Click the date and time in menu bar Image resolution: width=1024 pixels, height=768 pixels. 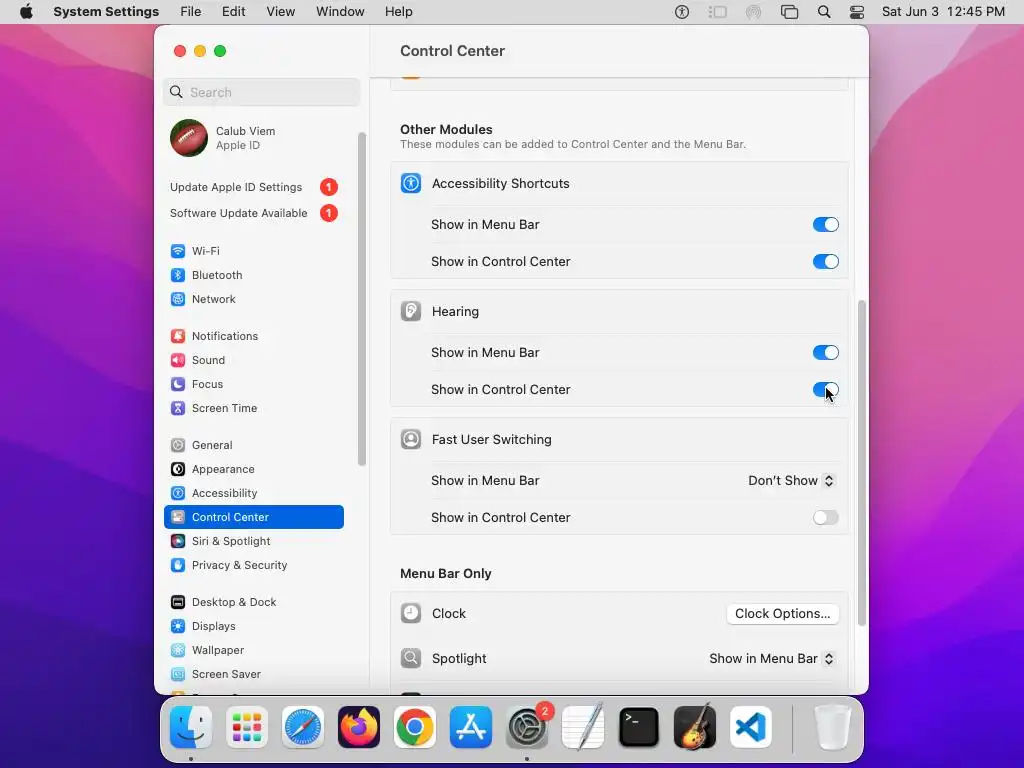click(942, 12)
